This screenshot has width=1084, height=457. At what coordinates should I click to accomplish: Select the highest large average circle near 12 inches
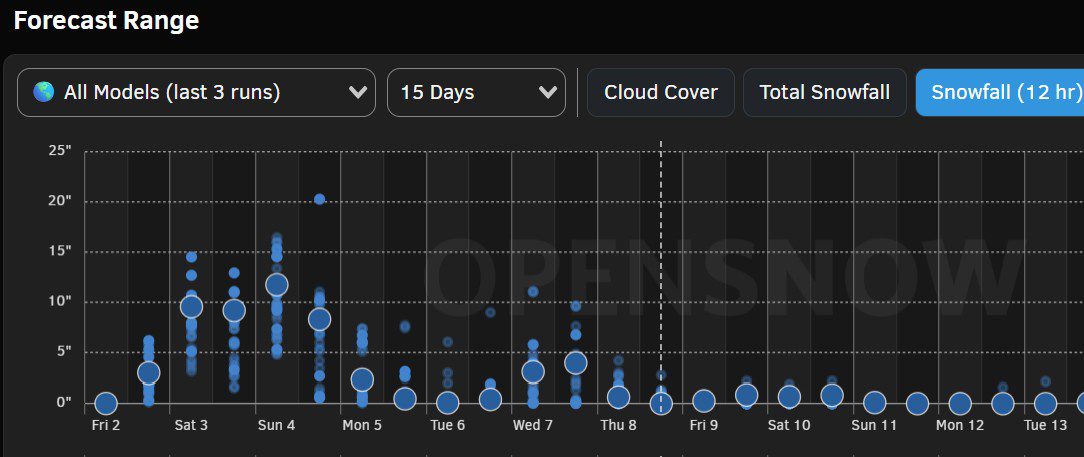[x=277, y=285]
